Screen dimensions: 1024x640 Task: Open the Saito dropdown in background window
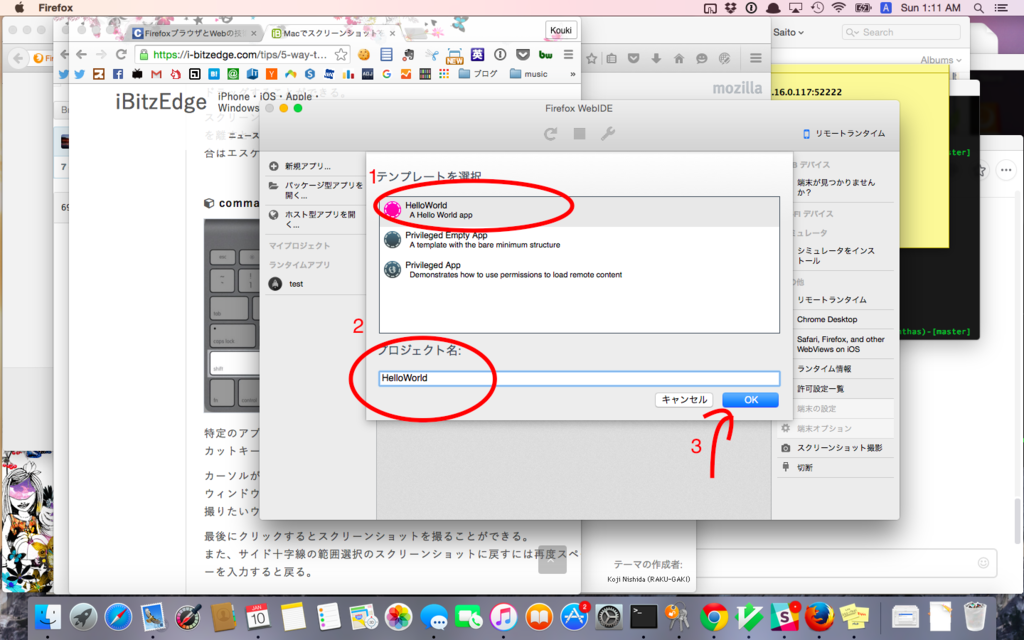coord(788,32)
